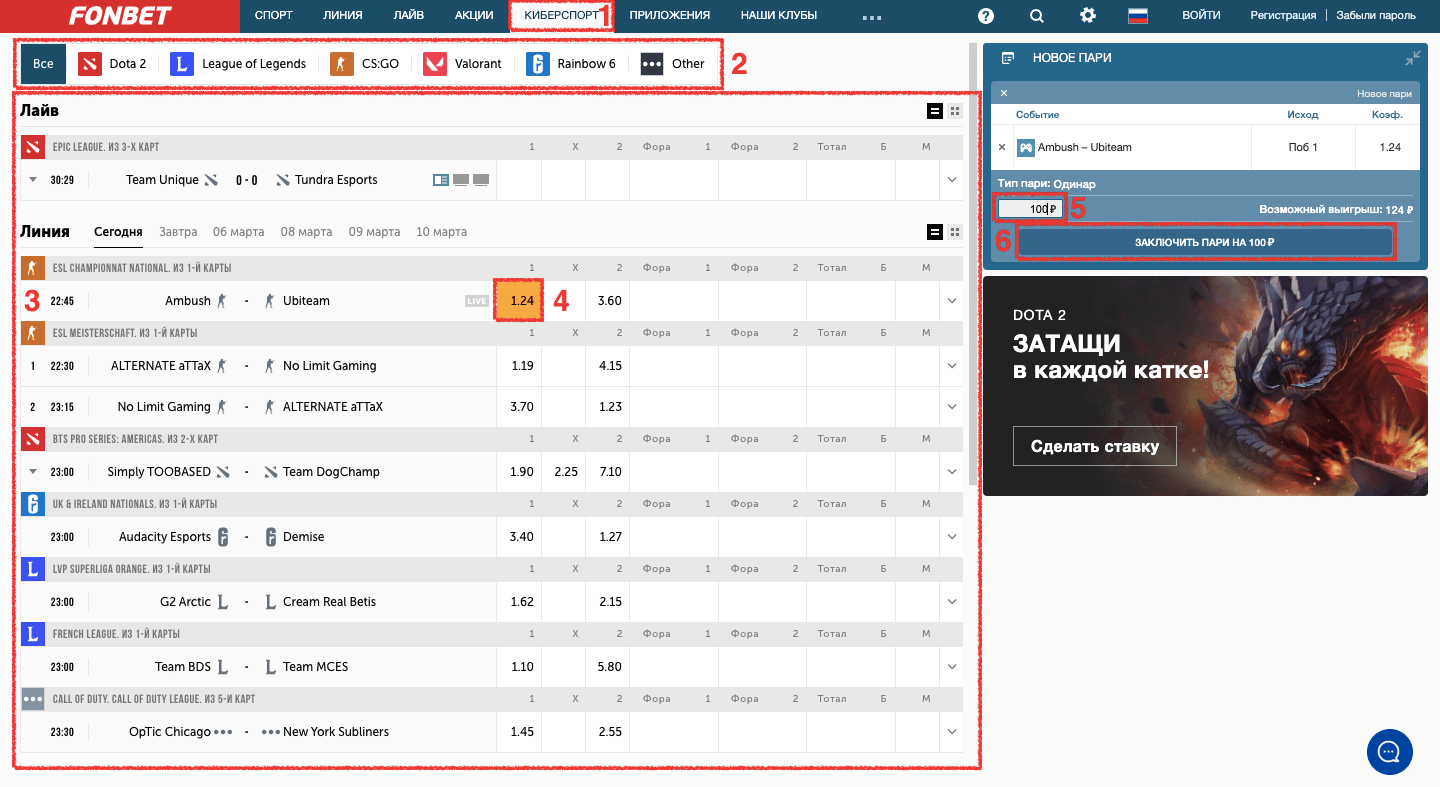
Task: Click the FONBET logo
Action: coord(120,15)
